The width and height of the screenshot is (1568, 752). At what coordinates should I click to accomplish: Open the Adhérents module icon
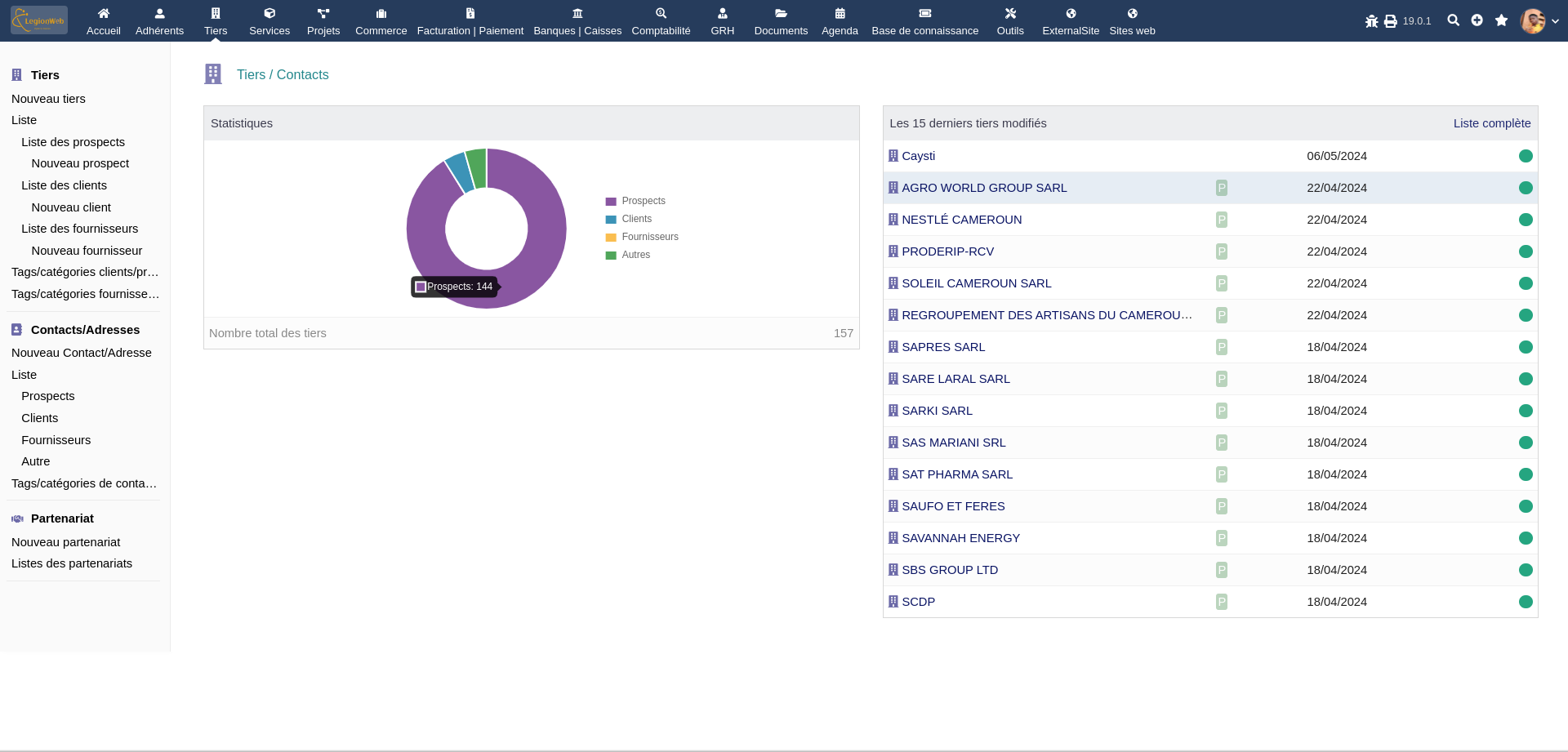160,13
